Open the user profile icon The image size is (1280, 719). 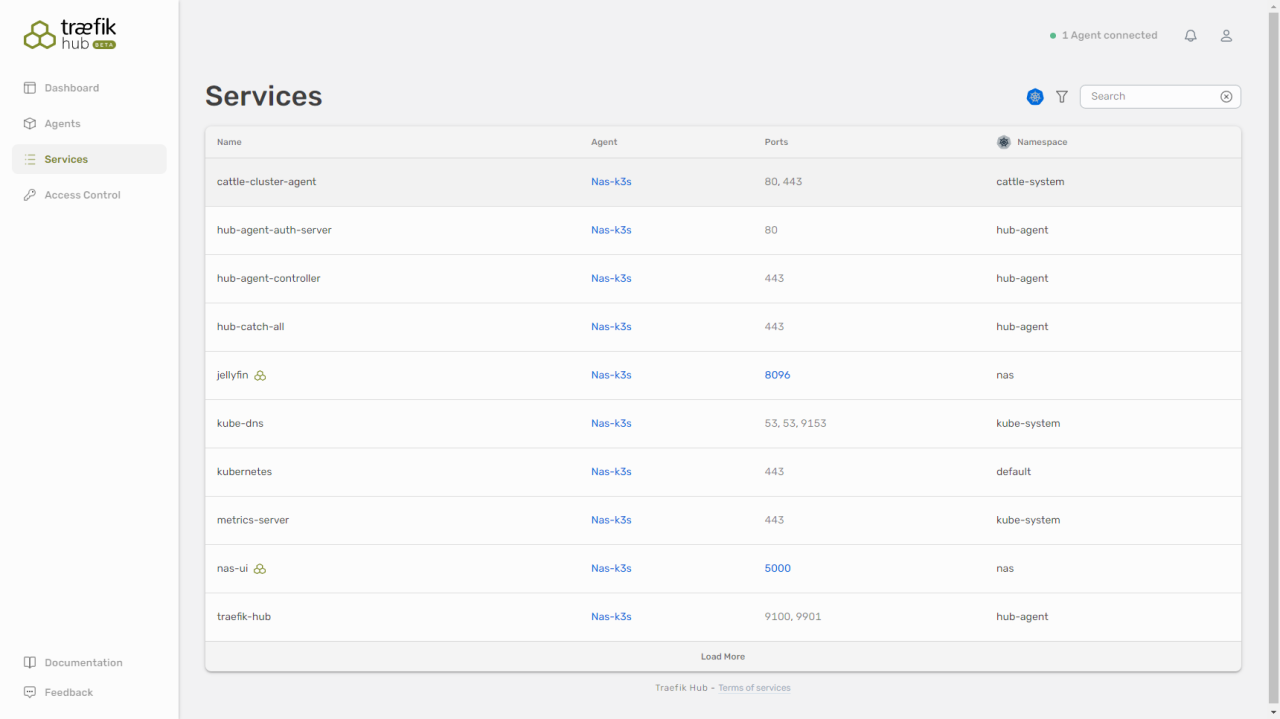[x=1226, y=36]
